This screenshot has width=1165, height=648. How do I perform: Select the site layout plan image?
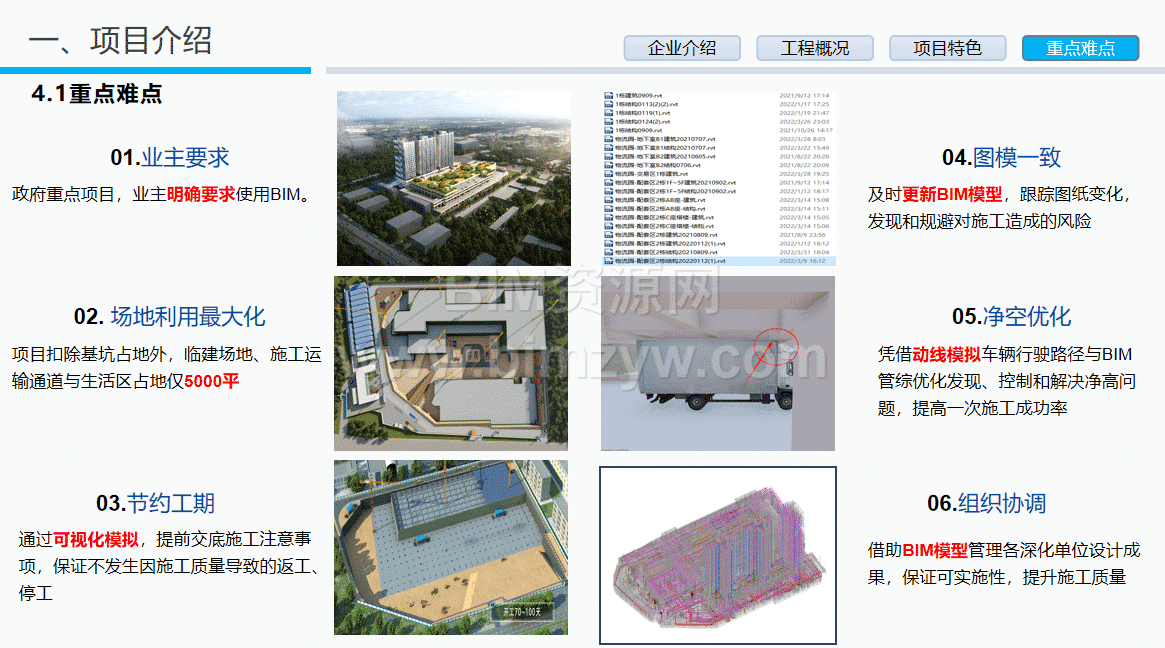click(451, 363)
